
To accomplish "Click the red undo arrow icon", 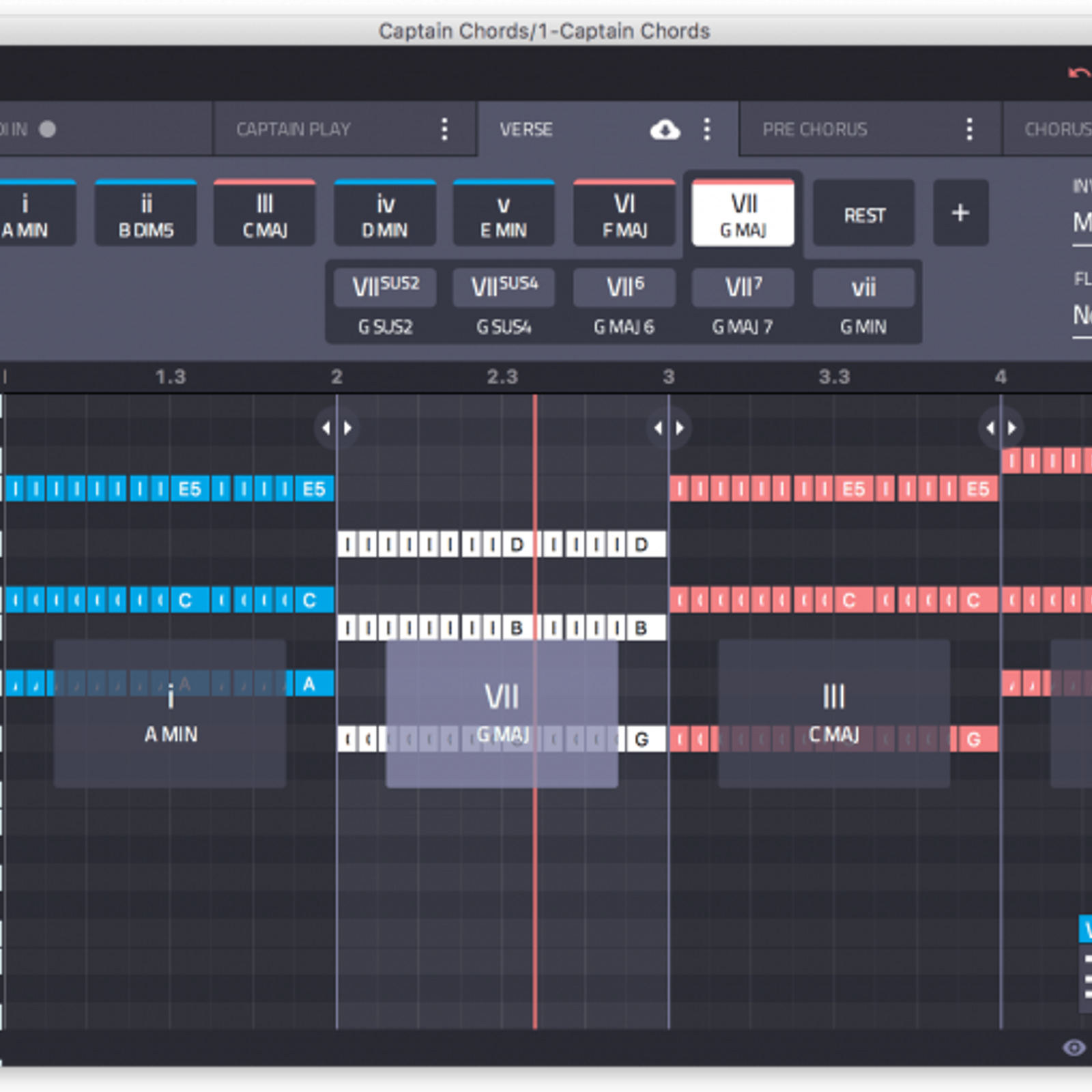I will (1079, 72).
